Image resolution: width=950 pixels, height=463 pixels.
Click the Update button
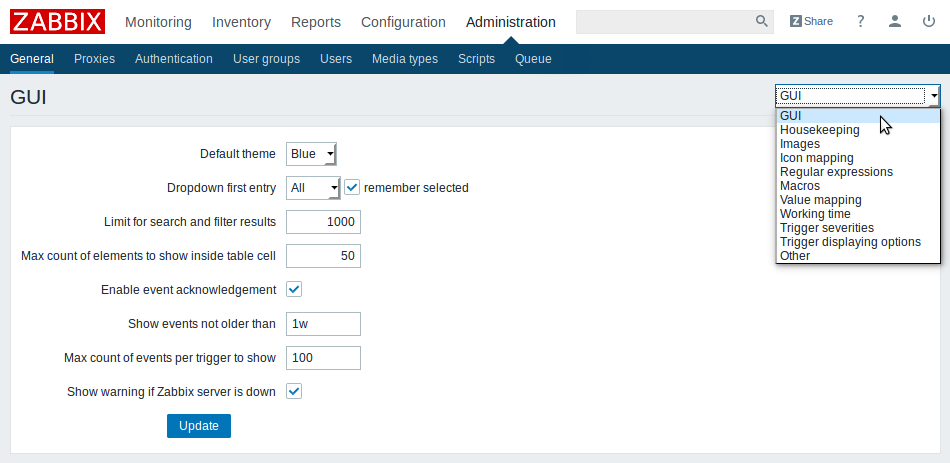pyautogui.click(x=199, y=426)
